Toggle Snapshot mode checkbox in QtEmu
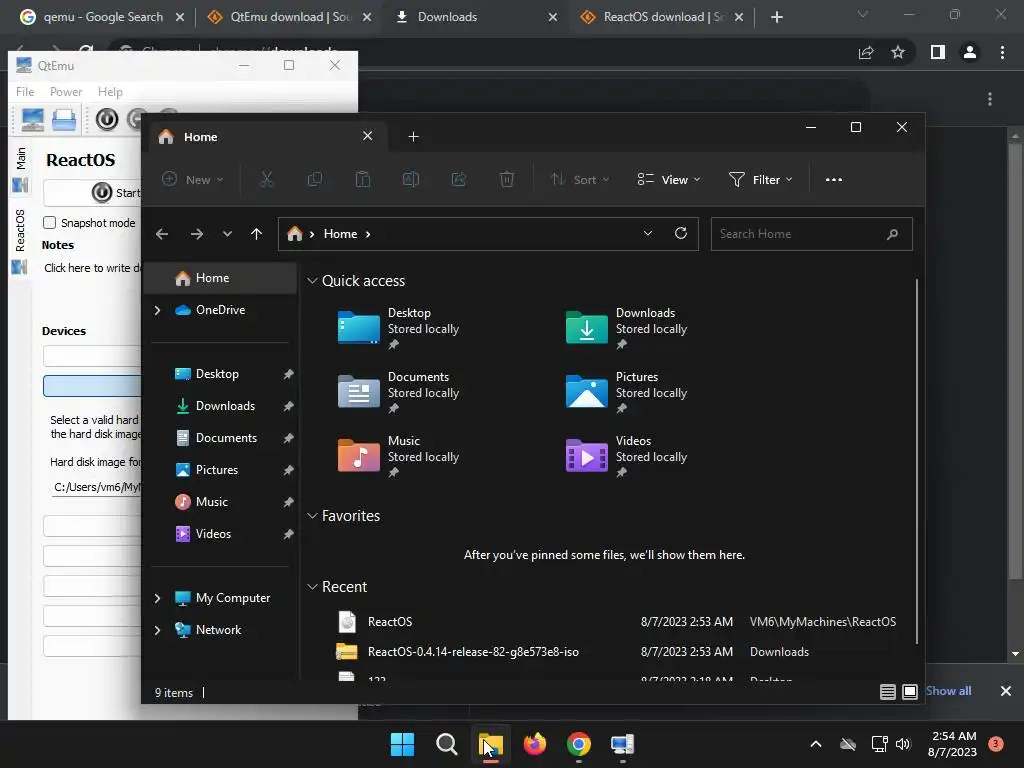Screen dimensions: 1024x768 point(50,223)
